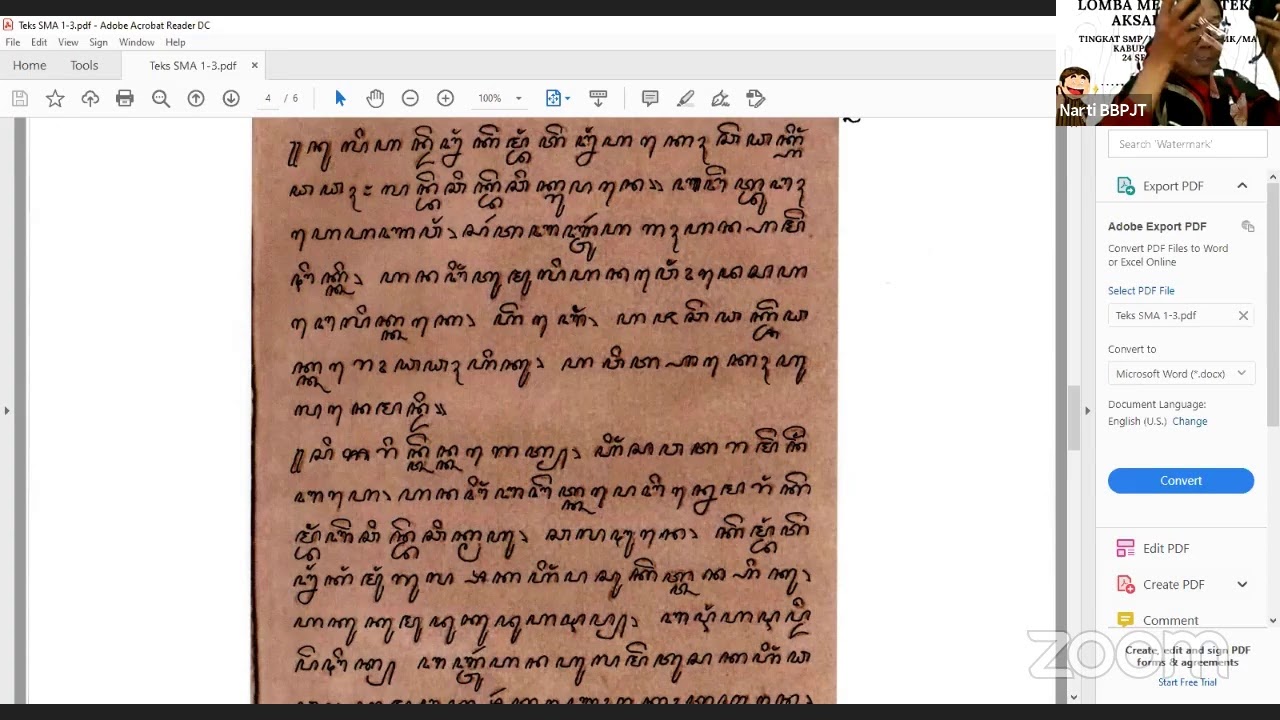Bookmark the file with the star icon

55,98
